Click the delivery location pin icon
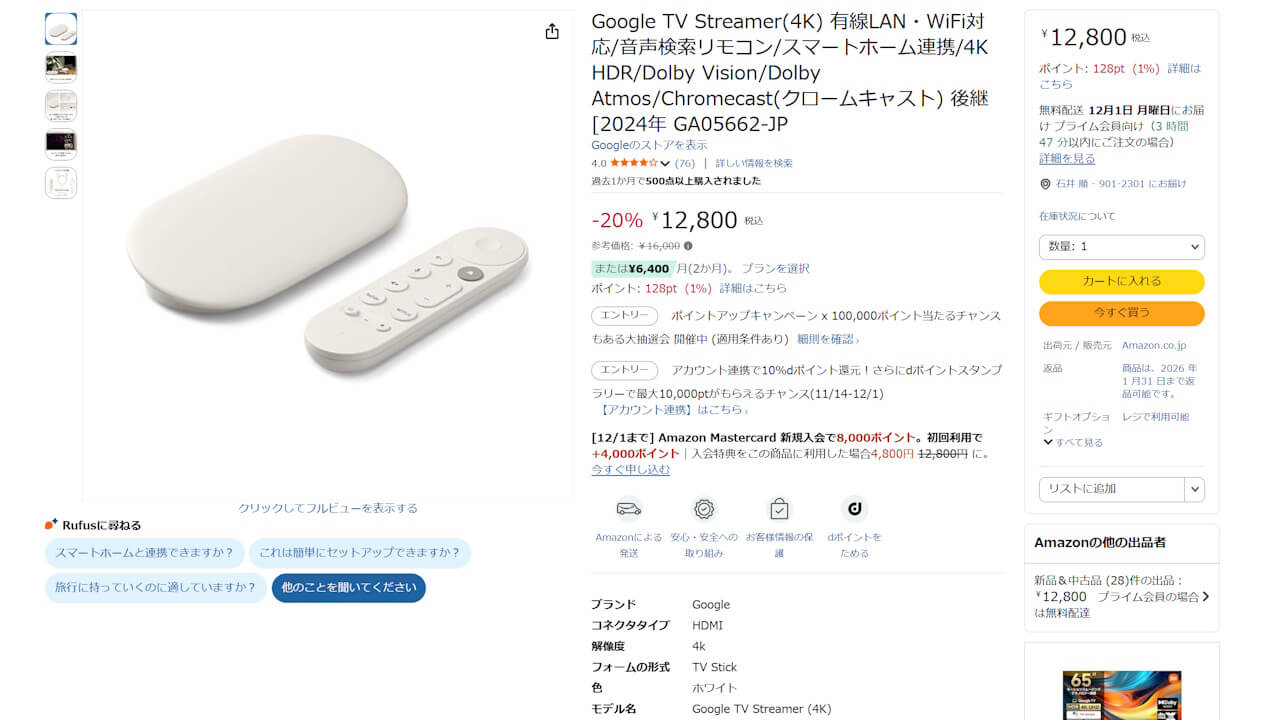 pyautogui.click(x=1043, y=183)
